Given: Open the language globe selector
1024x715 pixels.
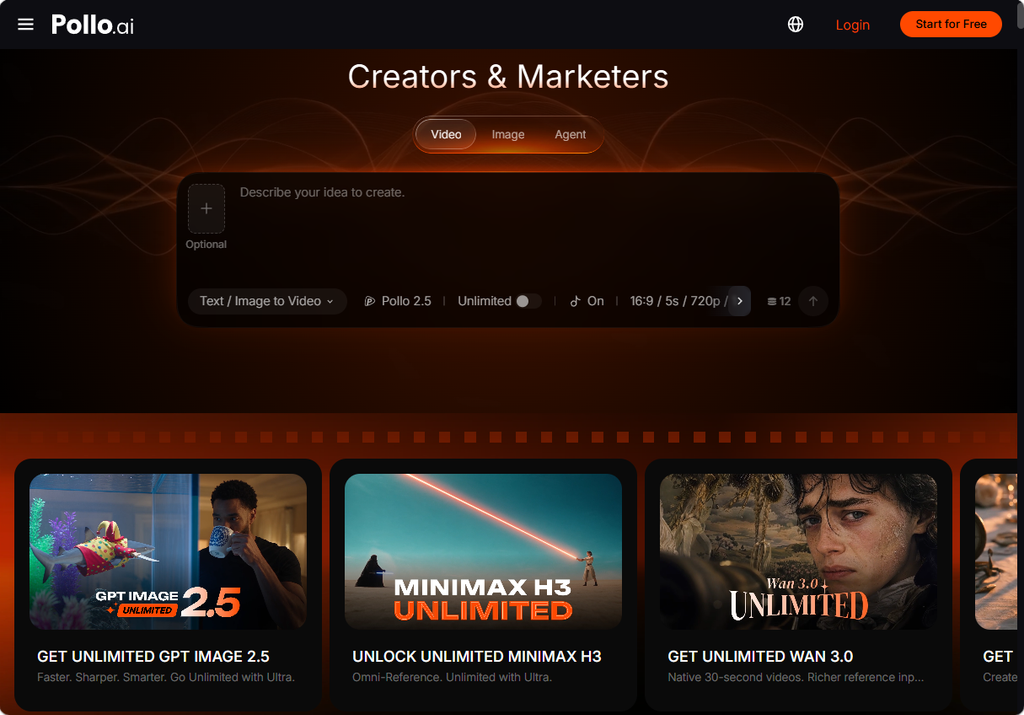Looking at the screenshot, I should [795, 24].
